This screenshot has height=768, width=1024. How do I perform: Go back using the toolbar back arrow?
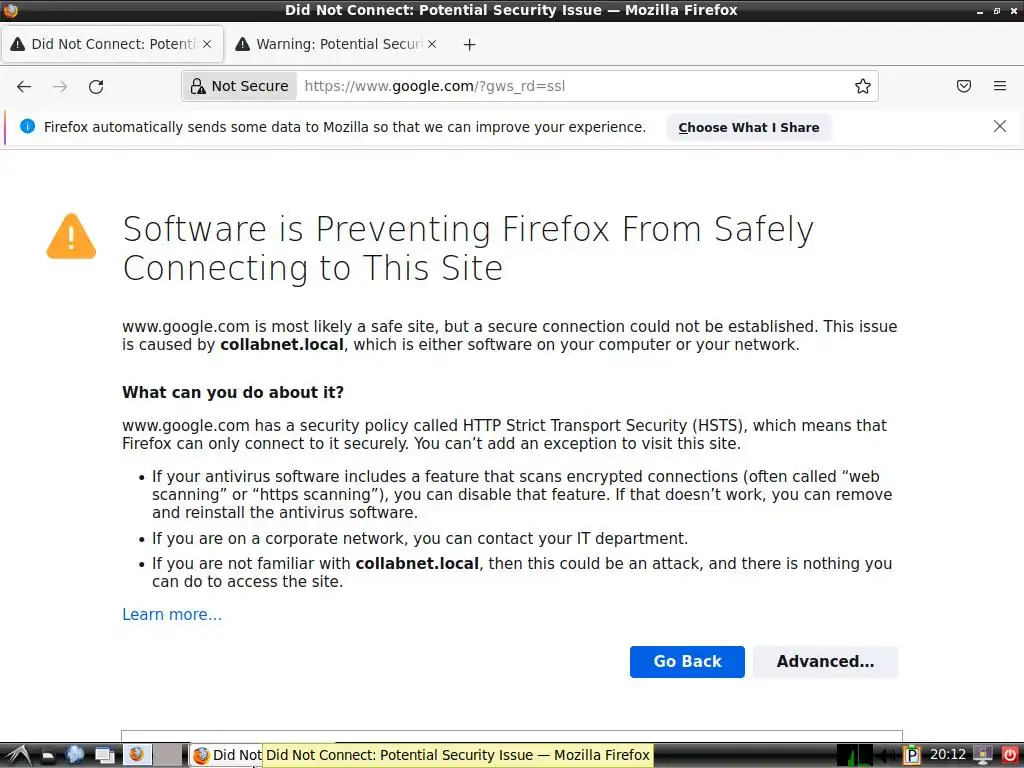[24, 86]
